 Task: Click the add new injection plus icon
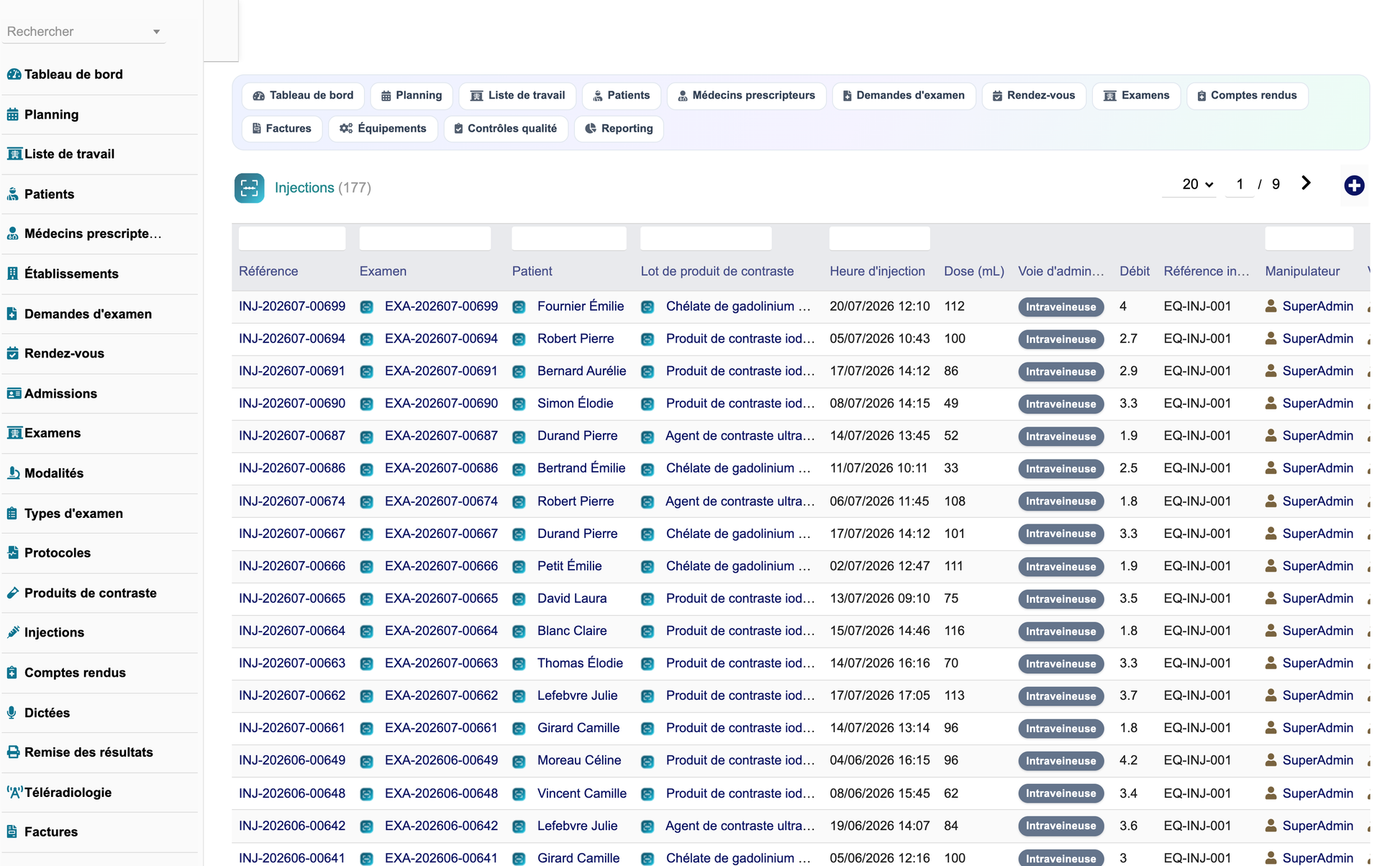[x=1354, y=186]
